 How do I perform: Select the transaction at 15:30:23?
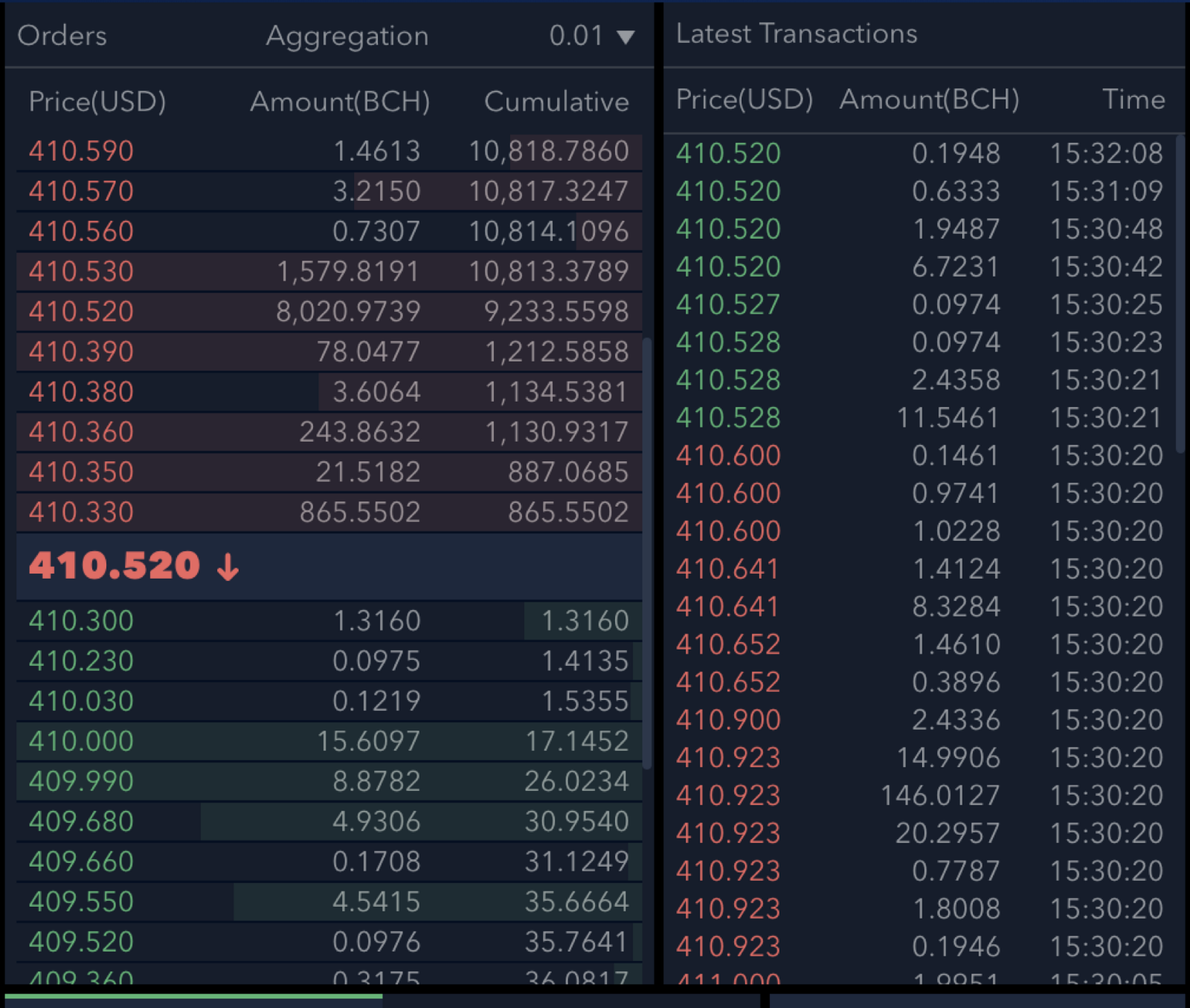coord(921,343)
